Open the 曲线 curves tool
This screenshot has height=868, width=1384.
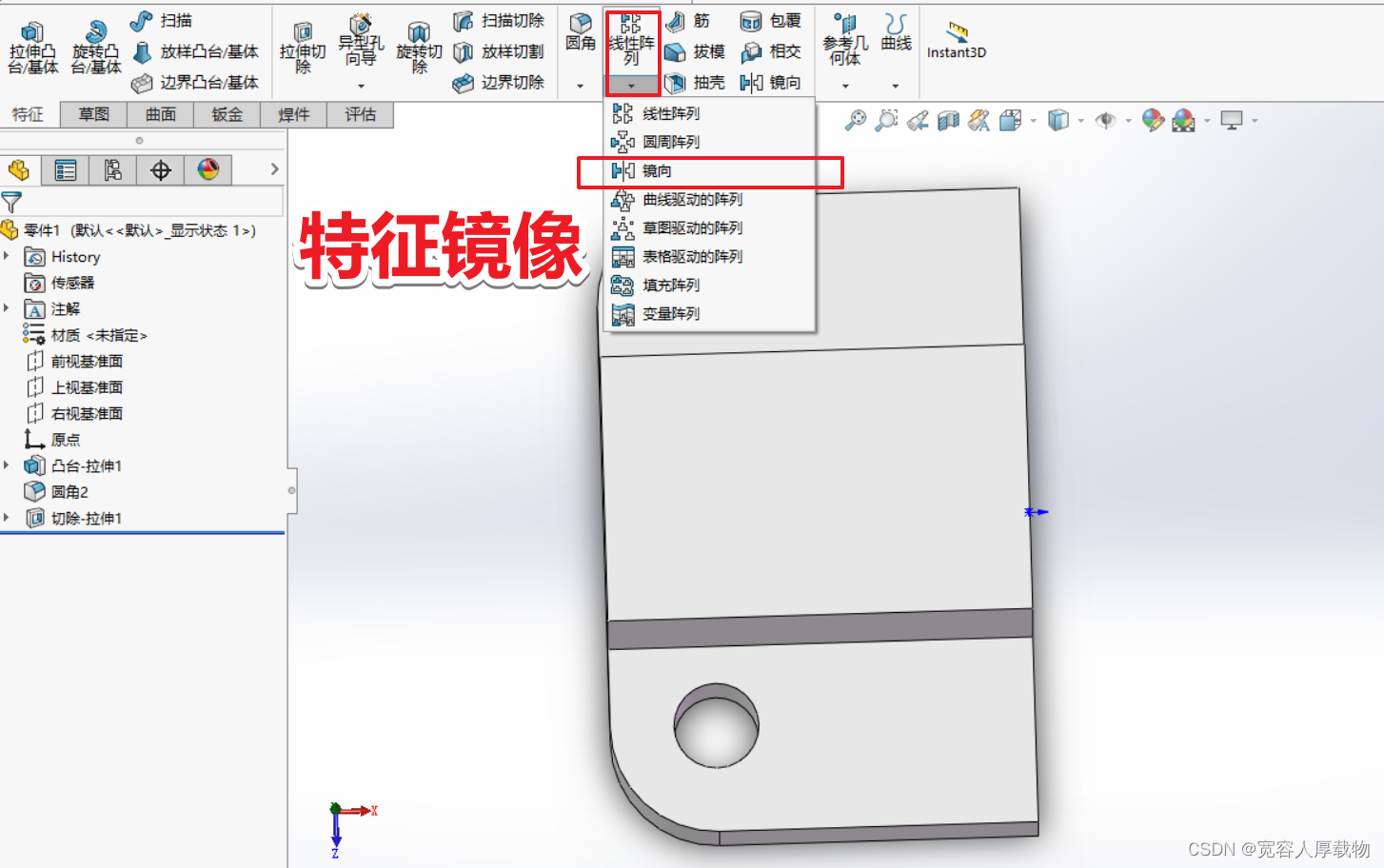pyautogui.click(x=896, y=33)
